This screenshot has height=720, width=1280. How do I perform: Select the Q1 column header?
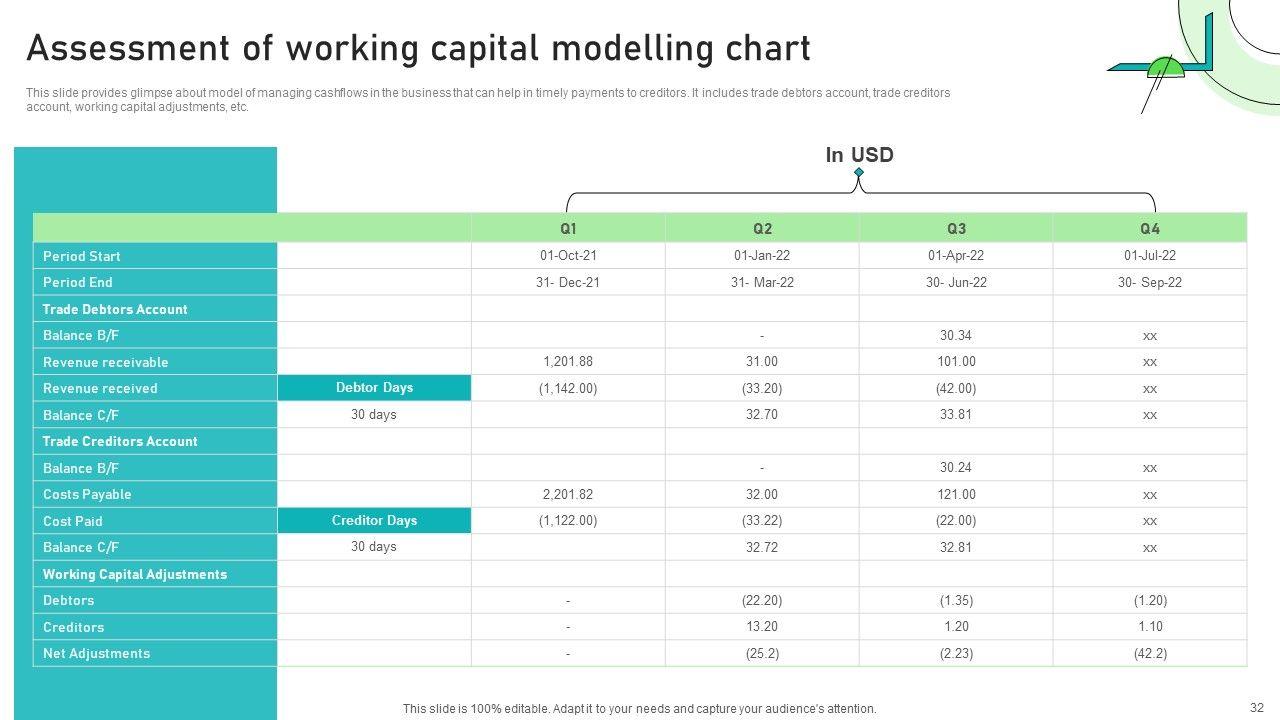click(568, 228)
